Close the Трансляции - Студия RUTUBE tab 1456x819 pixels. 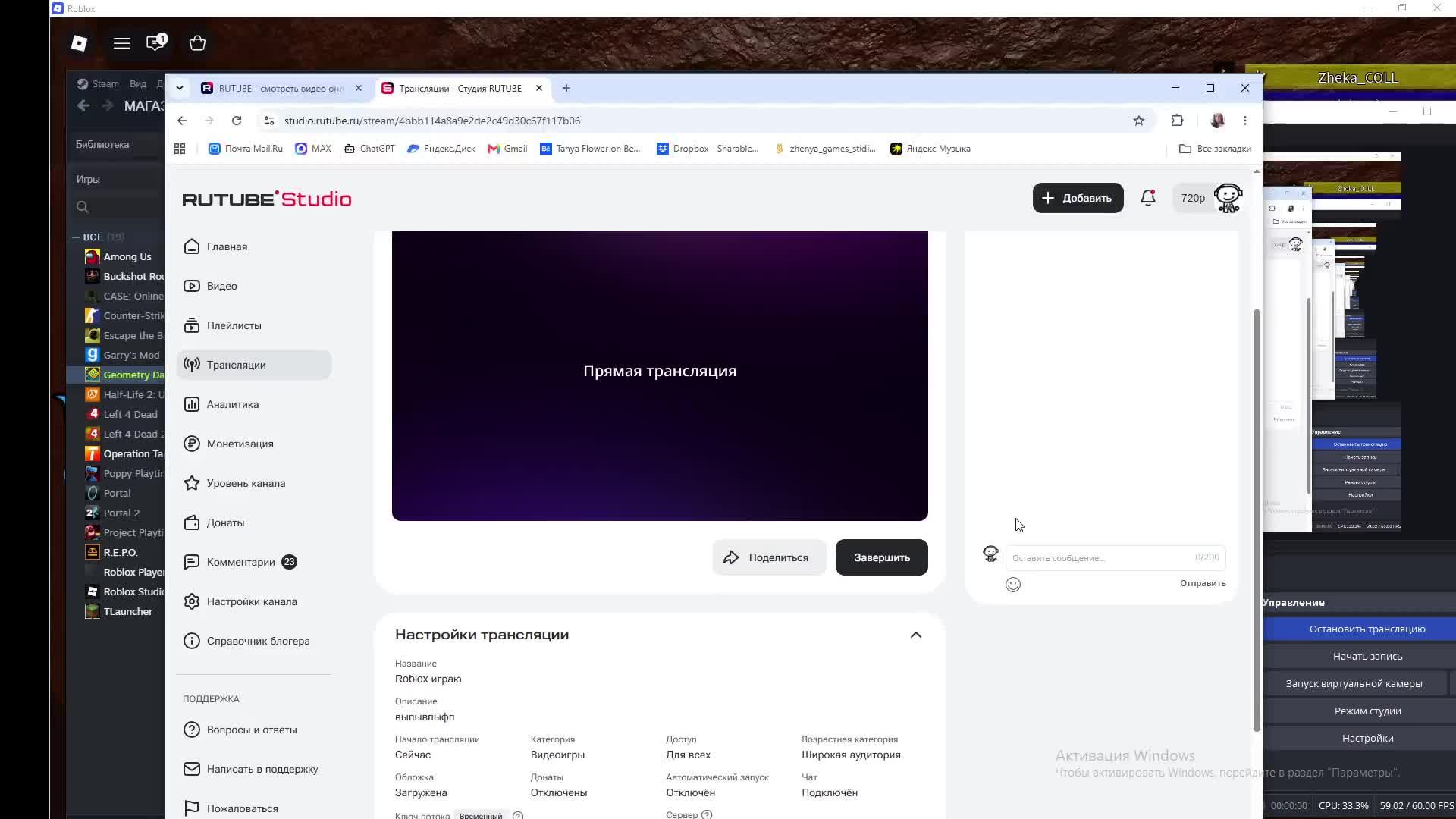coord(539,89)
